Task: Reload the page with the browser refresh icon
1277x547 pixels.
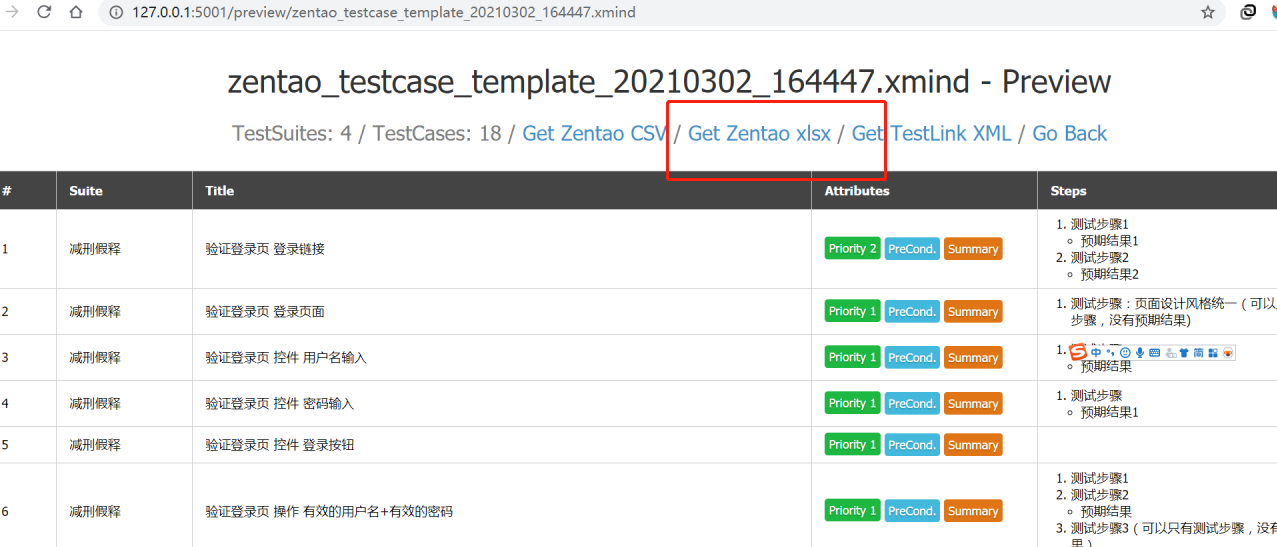Action: point(44,13)
